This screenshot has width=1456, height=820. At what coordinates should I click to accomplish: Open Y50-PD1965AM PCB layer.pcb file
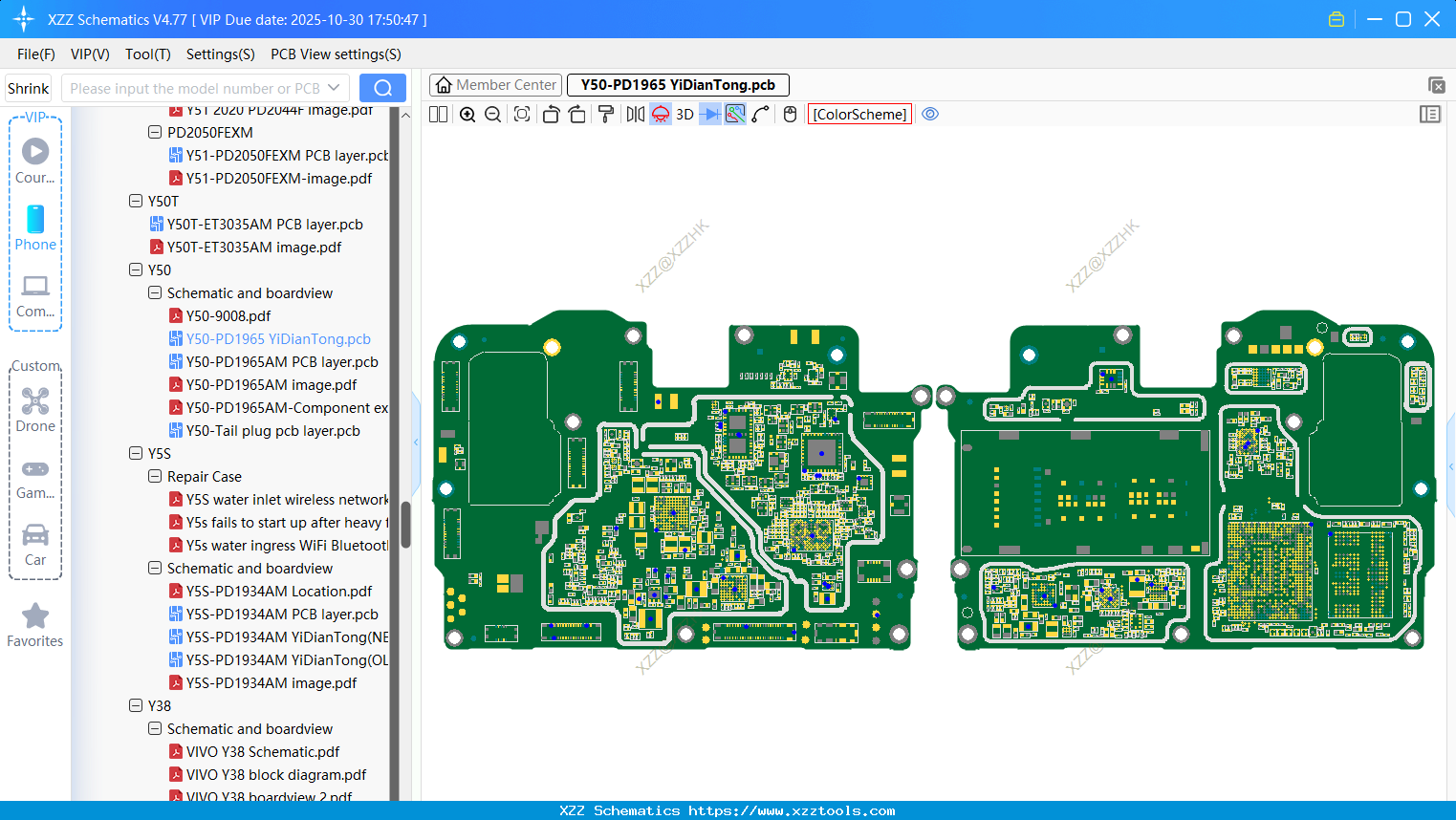tap(282, 362)
